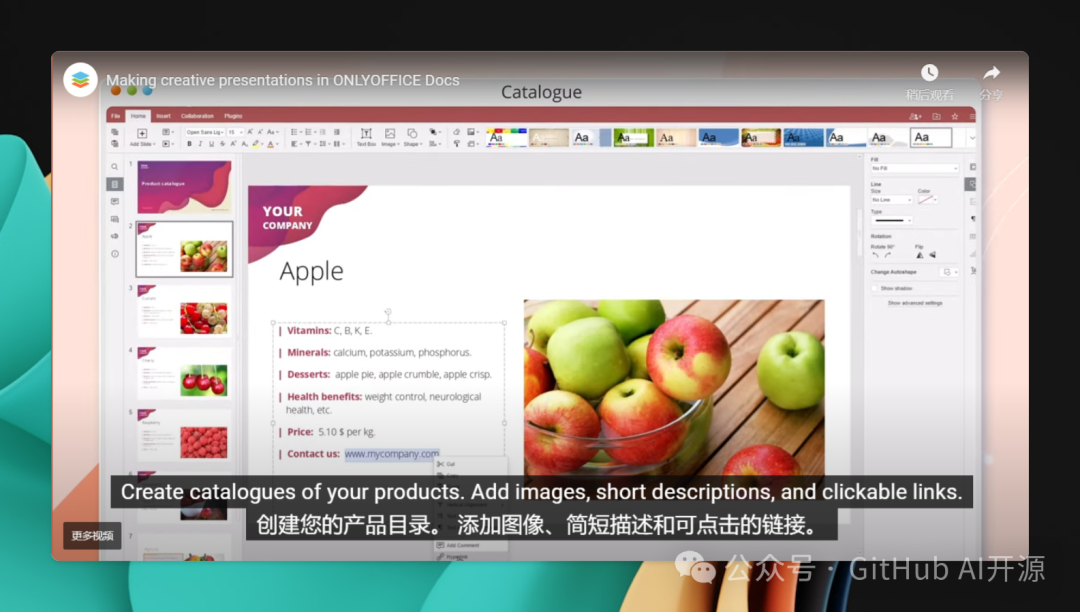This screenshot has width=1080, height=612.
Task: Decrease font size with the smaller A icon
Action: click(260, 132)
